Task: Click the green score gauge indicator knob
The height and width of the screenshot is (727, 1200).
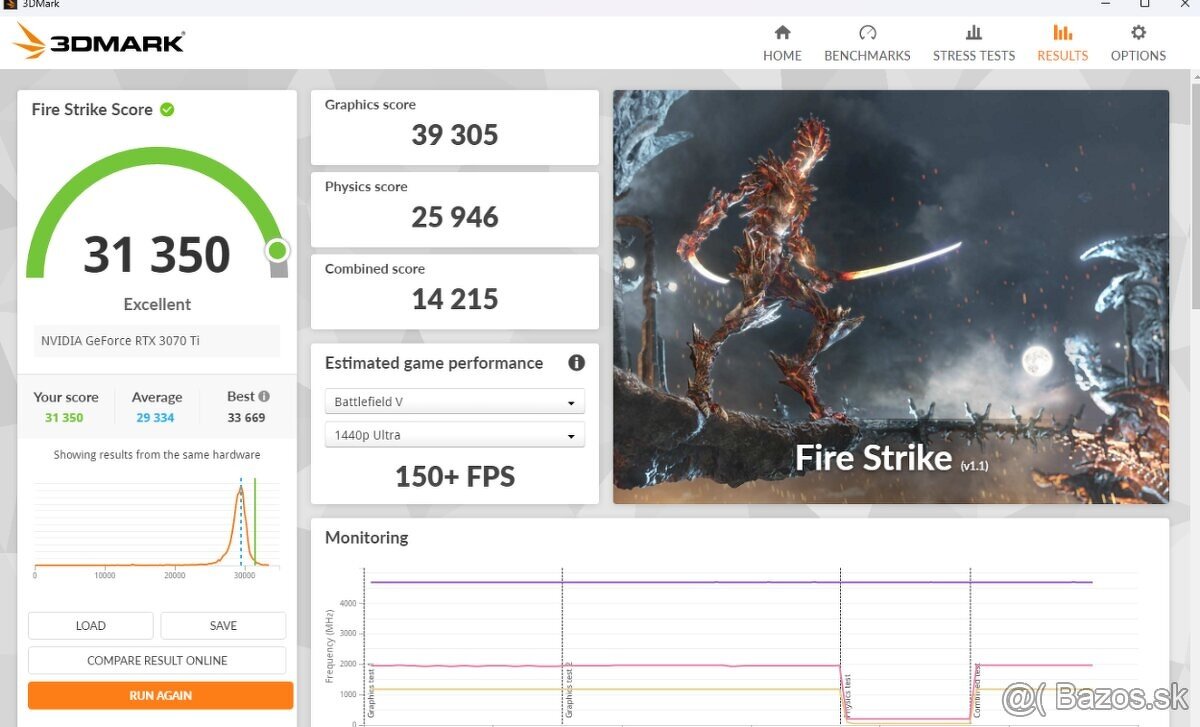Action: pyautogui.click(x=277, y=250)
